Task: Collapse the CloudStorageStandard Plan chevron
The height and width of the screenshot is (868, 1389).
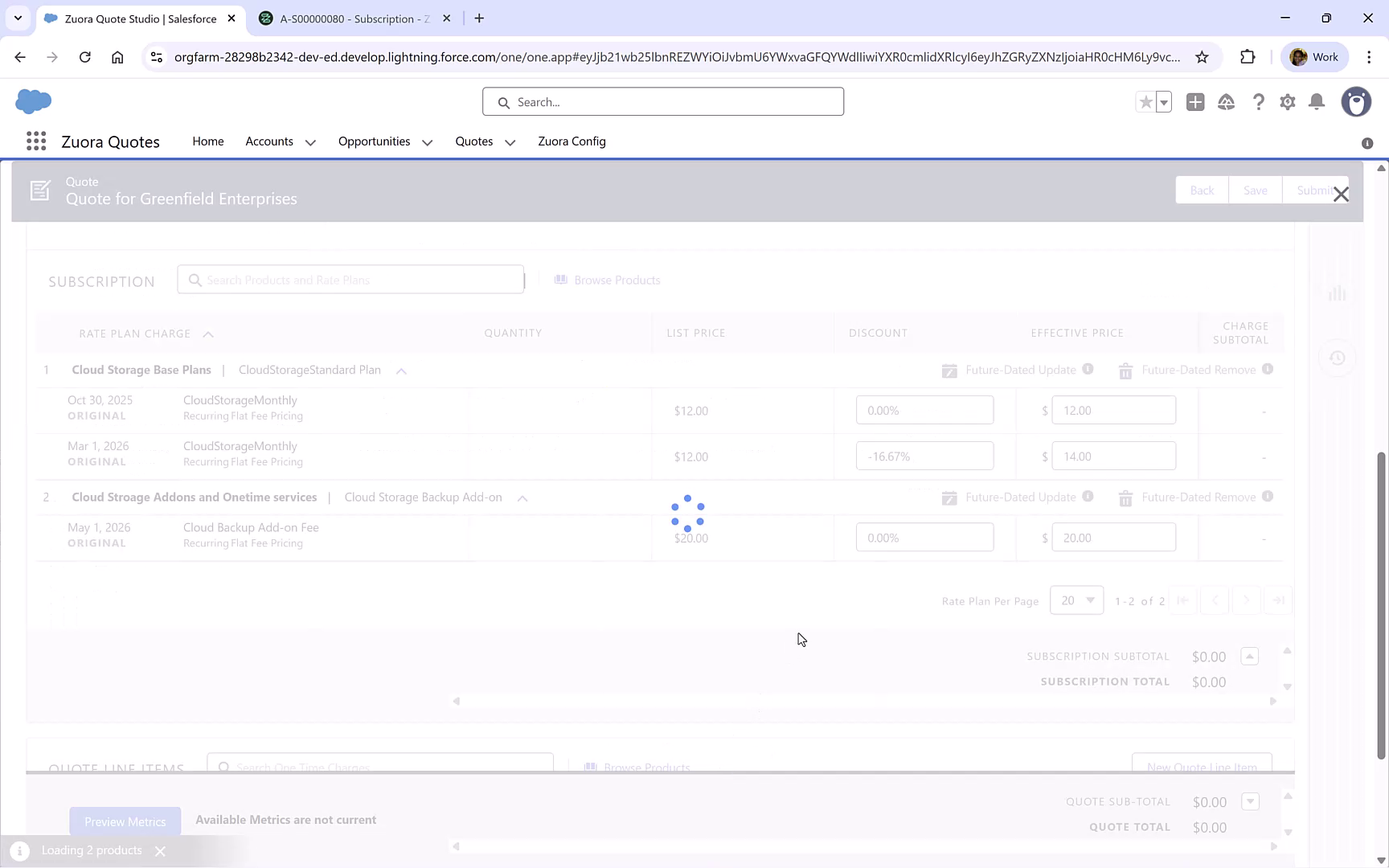Action: click(401, 371)
